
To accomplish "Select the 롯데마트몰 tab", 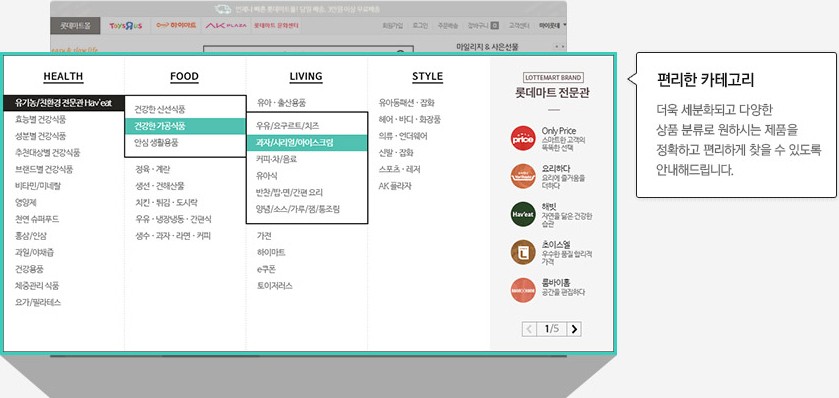I will pyautogui.click(x=75, y=25).
